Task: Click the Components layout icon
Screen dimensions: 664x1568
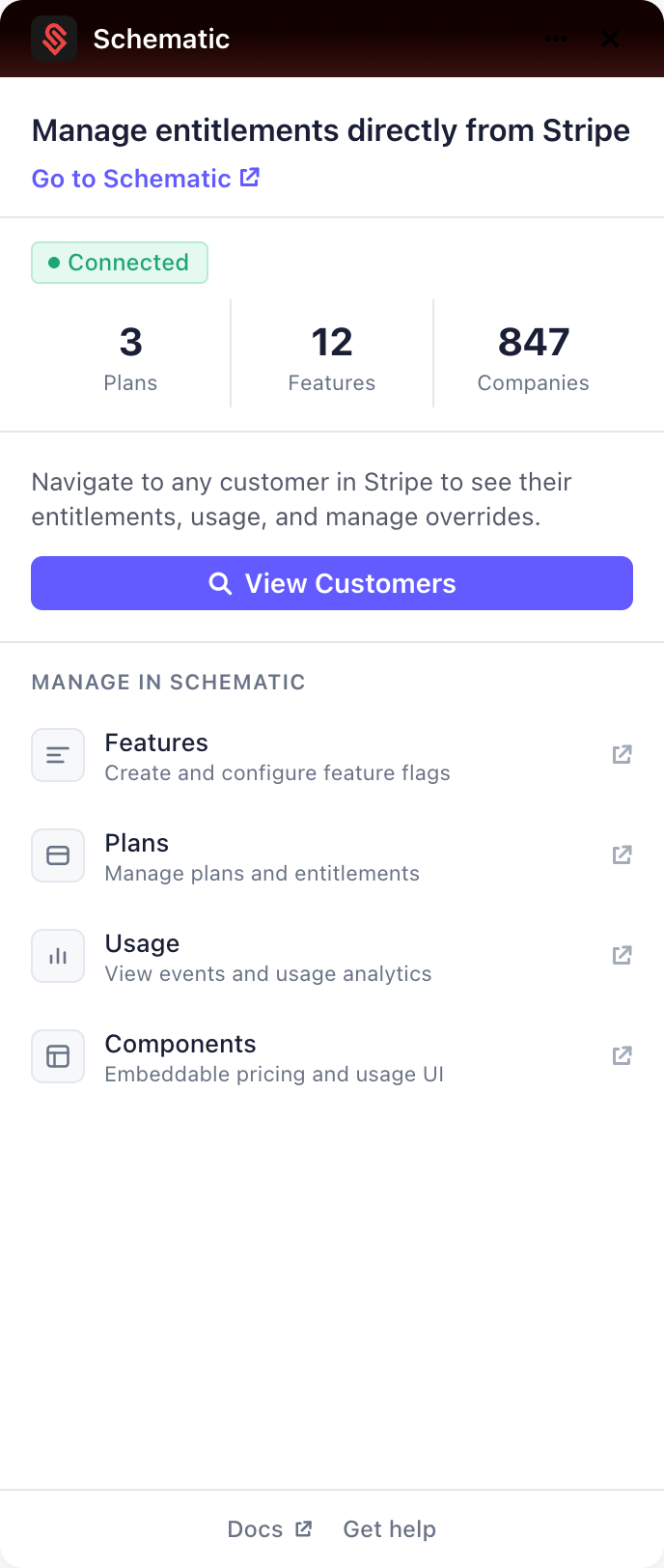Action: click(x=57, y=1056)
